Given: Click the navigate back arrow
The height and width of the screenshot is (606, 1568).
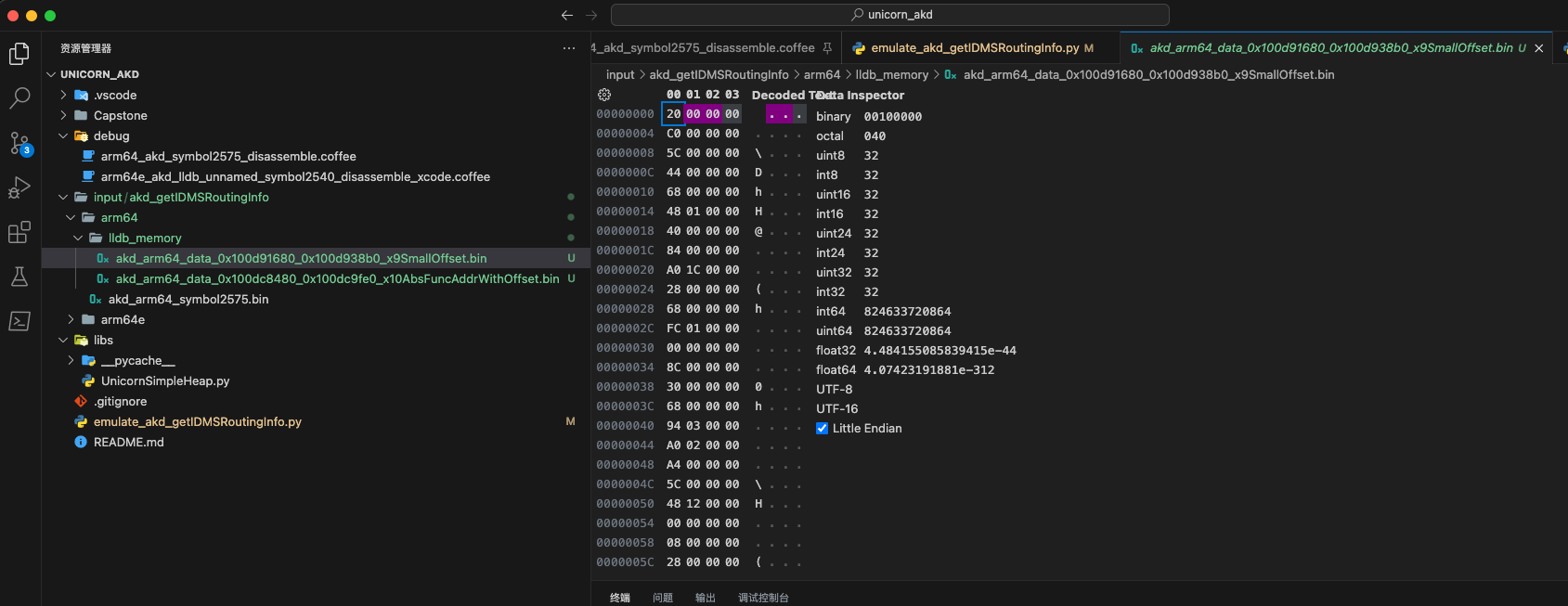Looking at the screenshot, I should coord(567,15).
